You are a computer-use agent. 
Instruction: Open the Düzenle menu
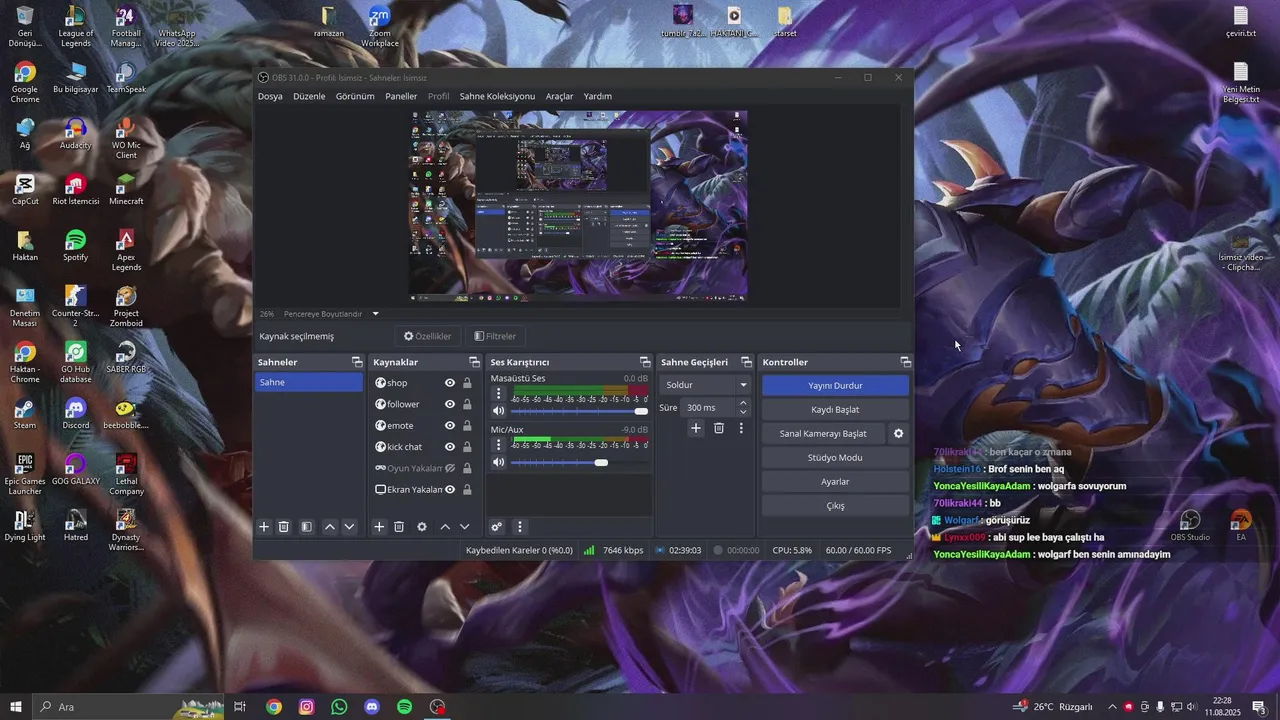pos(309,96)
